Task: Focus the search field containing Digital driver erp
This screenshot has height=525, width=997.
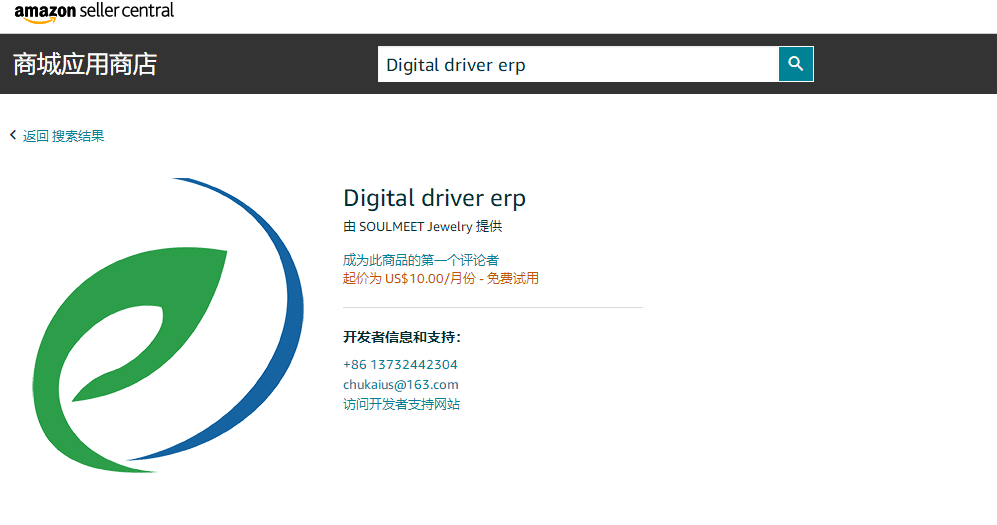Action: pos(578,64)
